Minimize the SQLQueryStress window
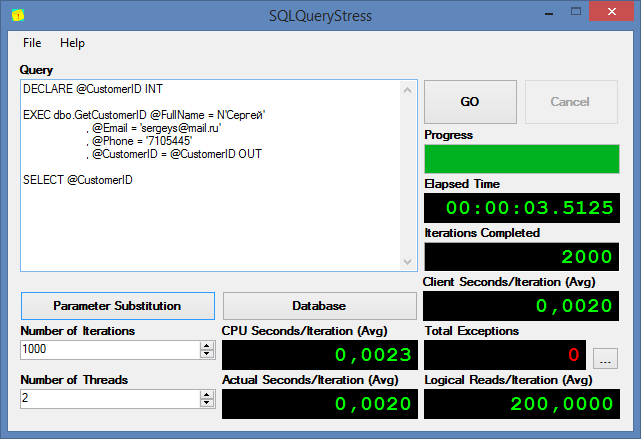Viewport: 641px width, 439px height. click(549, 12)
